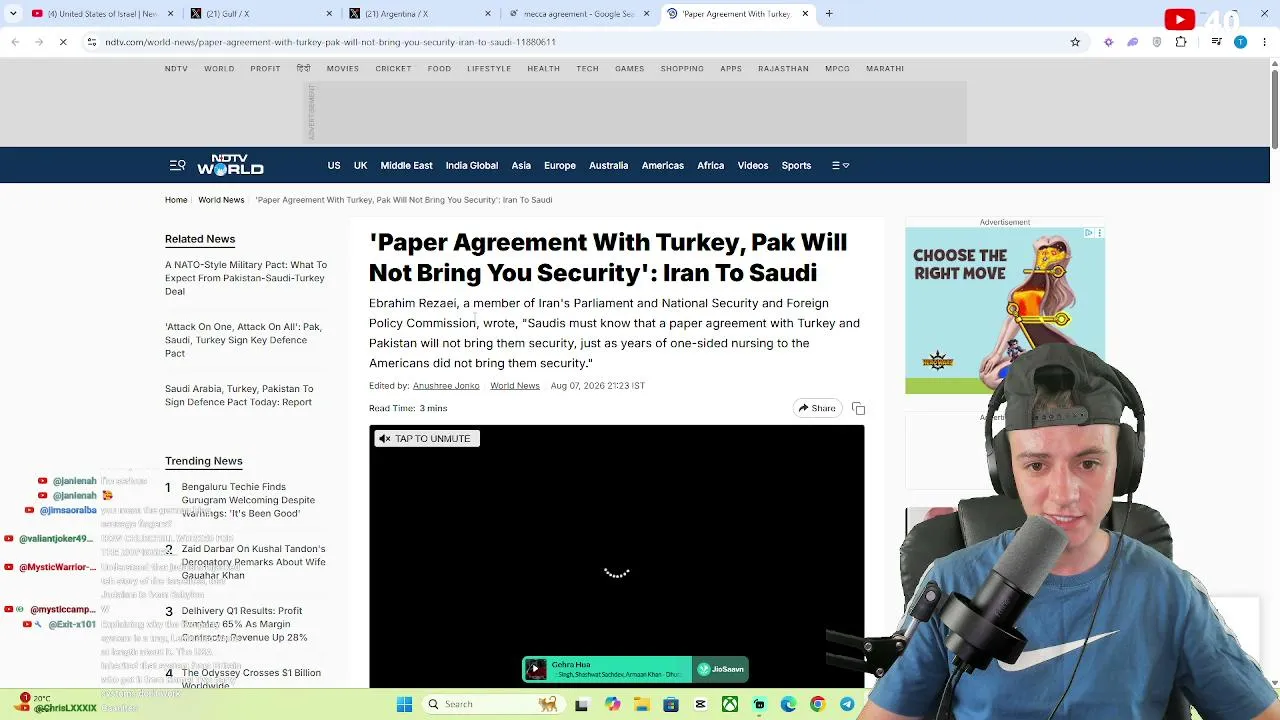Copy article link using the copy icon
This screenshot has width=1280, height=720.
pos(858,409)
